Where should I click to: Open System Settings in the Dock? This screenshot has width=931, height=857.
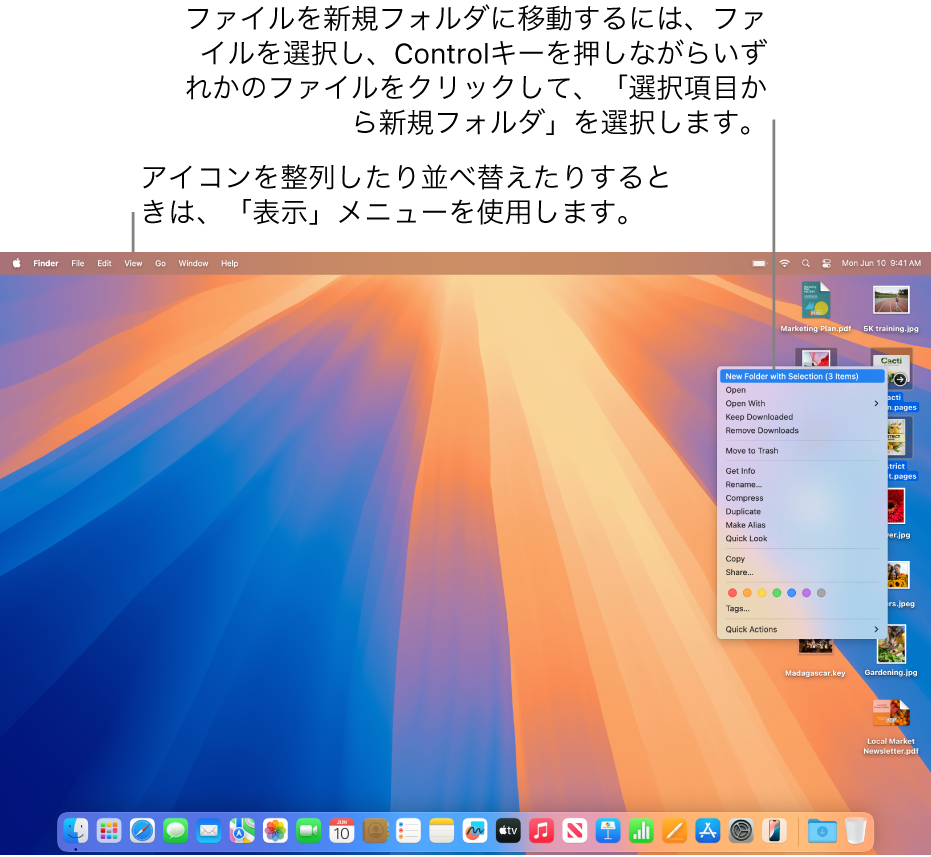(741, 831)
